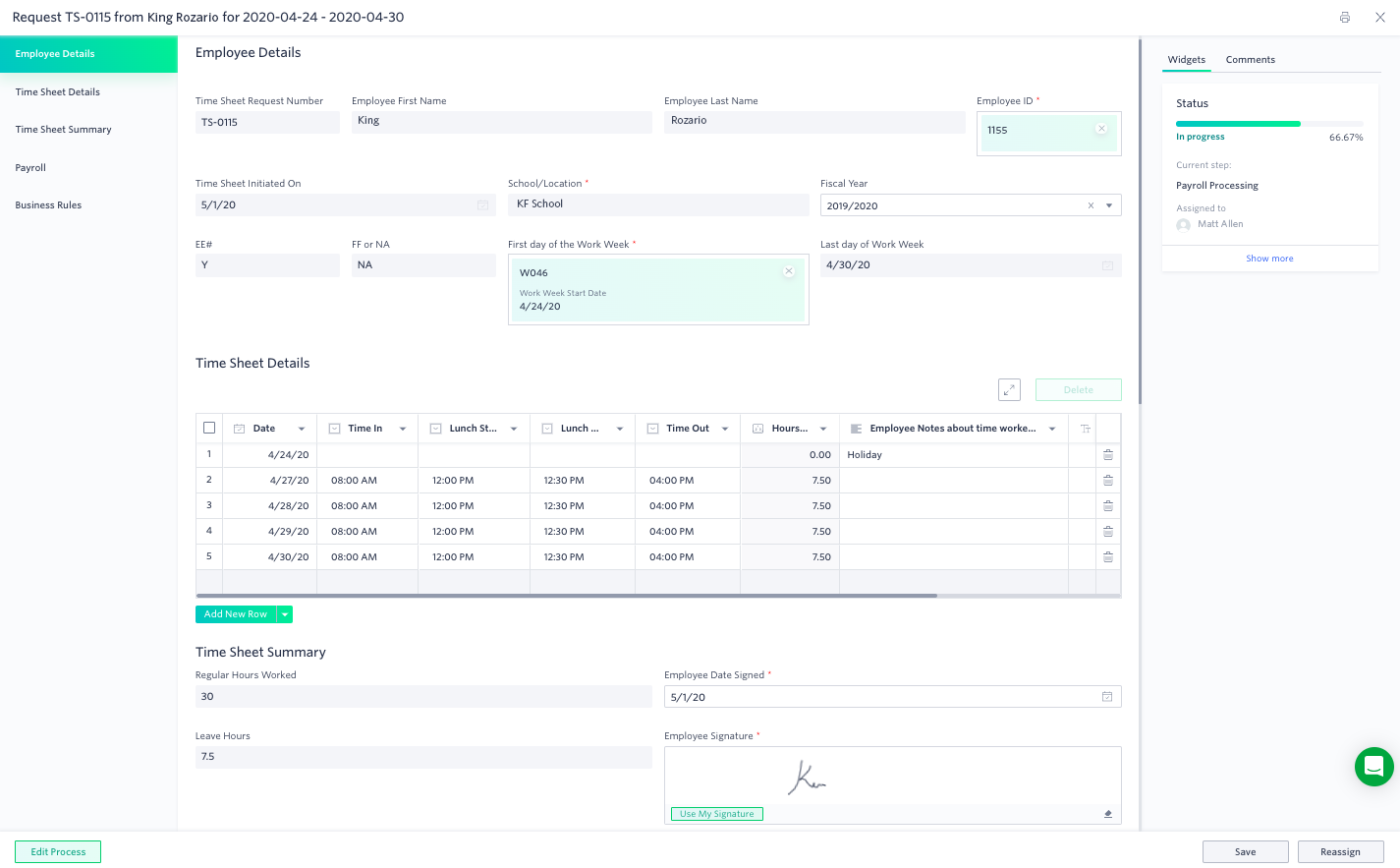The width and height of the screenshot is (1400, 868).
Task: Open the Hours column menu arrow
Action: pyautogui.click(x=823, y=429)
